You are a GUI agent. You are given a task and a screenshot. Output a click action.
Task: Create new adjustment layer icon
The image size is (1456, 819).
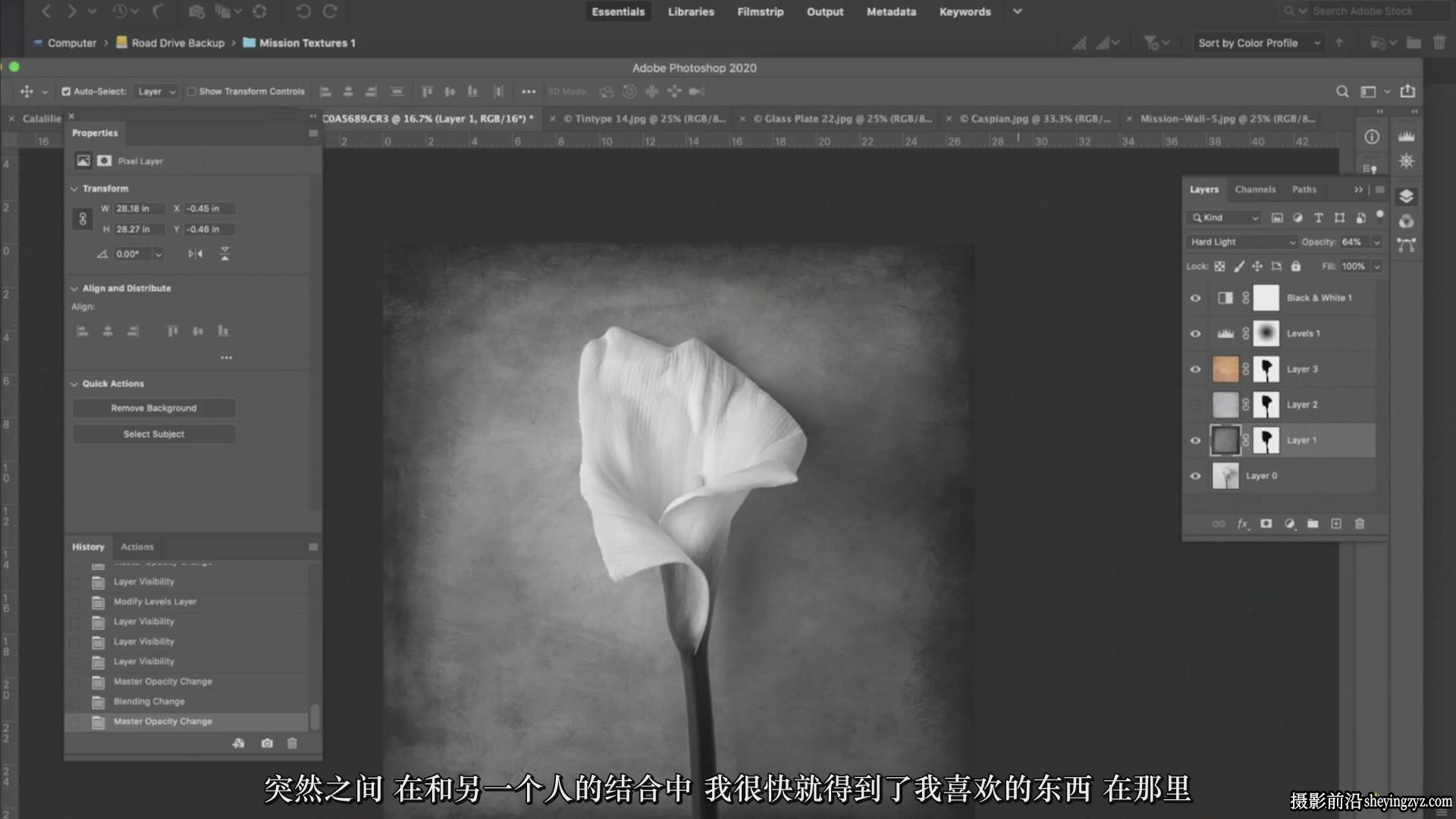coord(1289,523)
